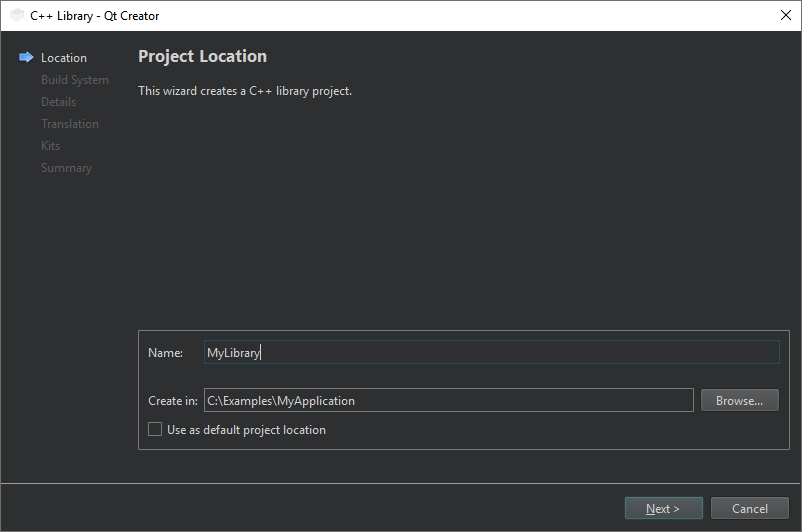Go to the Details wizard step
This screenshot has height=532, width=802.
pyautogui.click(x=58, y=102)
